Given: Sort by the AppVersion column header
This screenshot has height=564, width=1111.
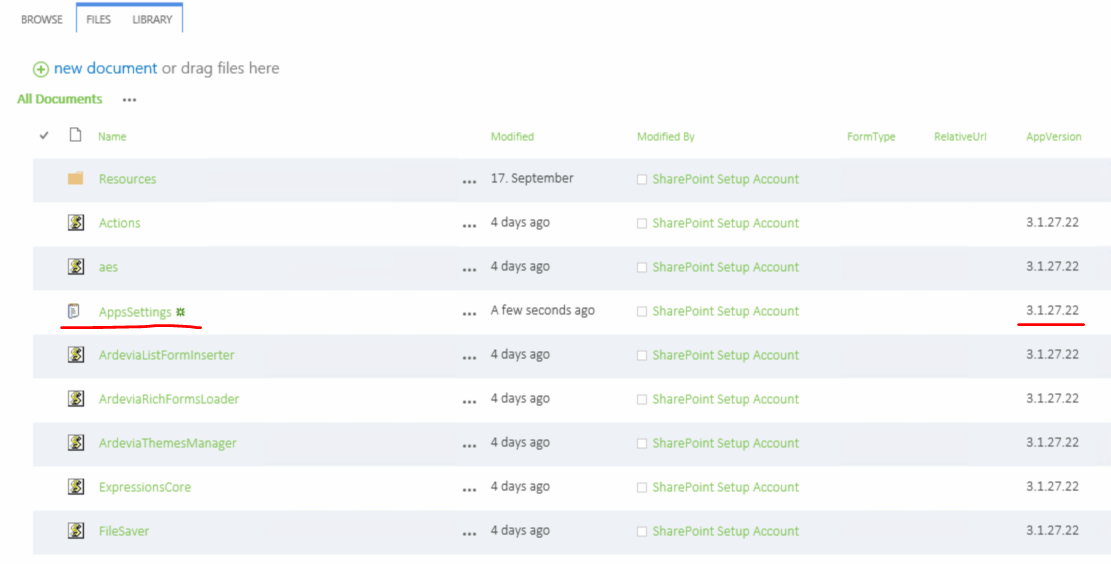Looking at the screenshot, I should (1053, 137).
